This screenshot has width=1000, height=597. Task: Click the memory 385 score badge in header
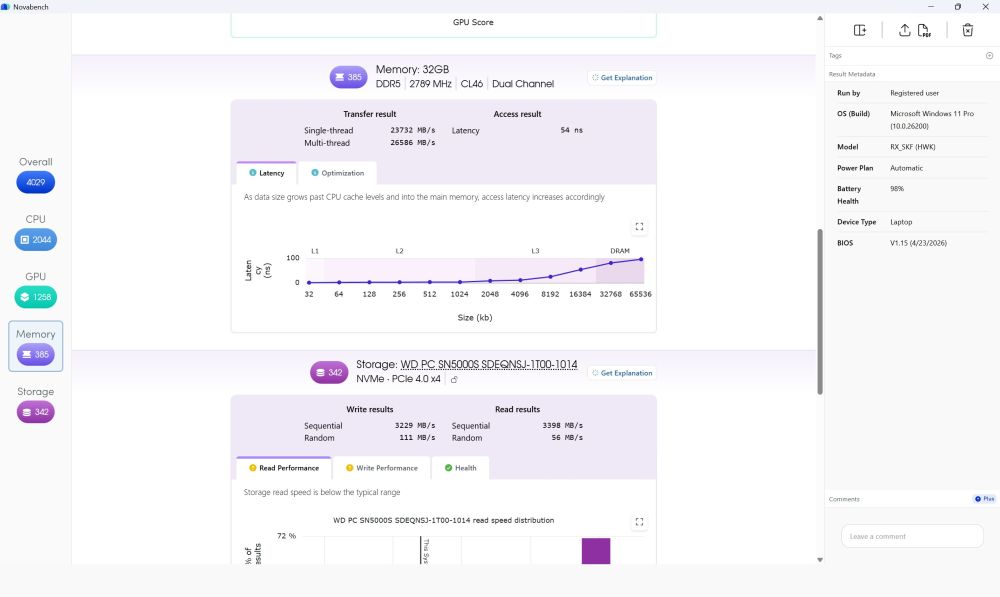[x=348, y=77]
